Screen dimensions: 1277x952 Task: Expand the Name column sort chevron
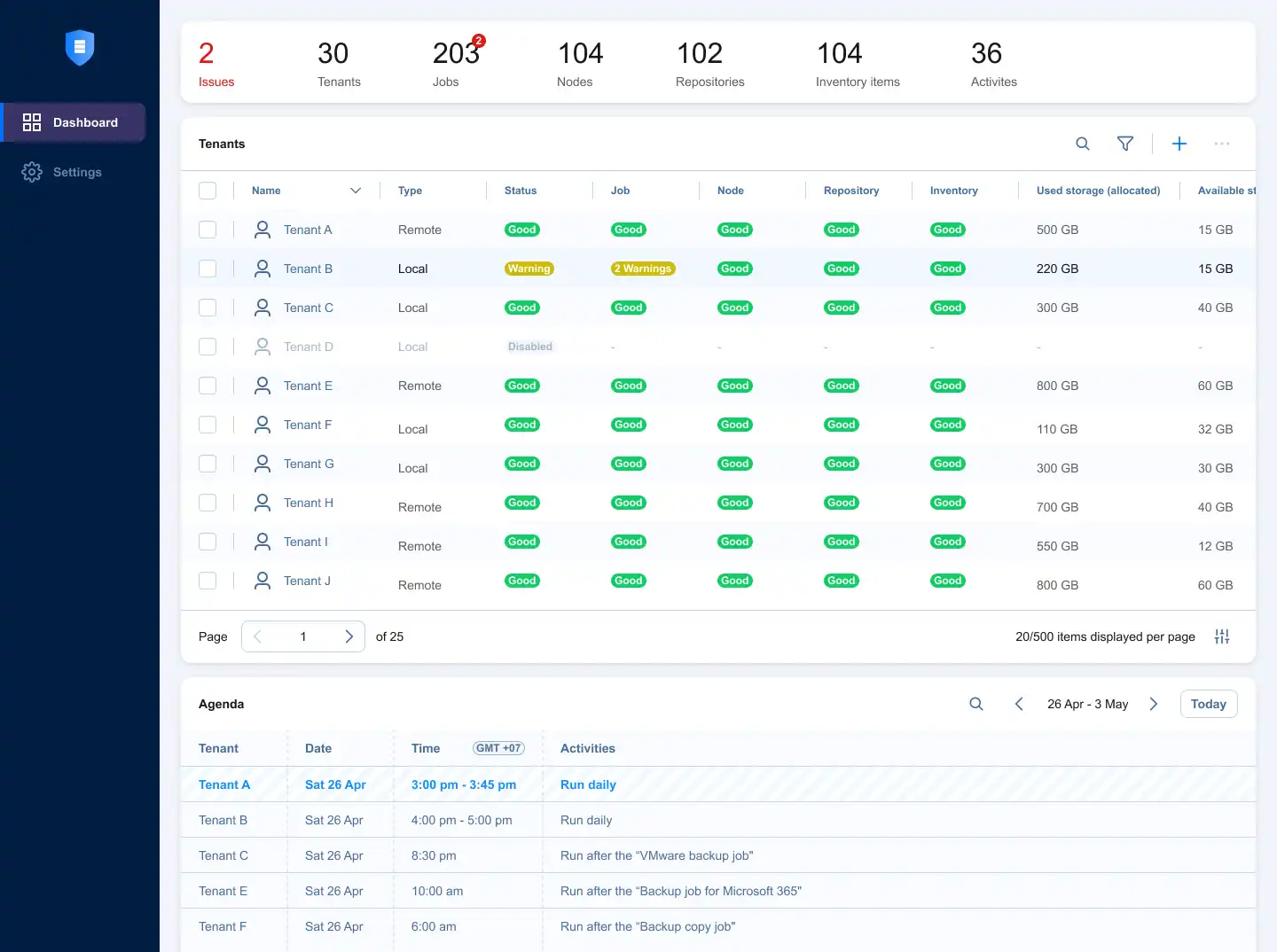(356, 191)
